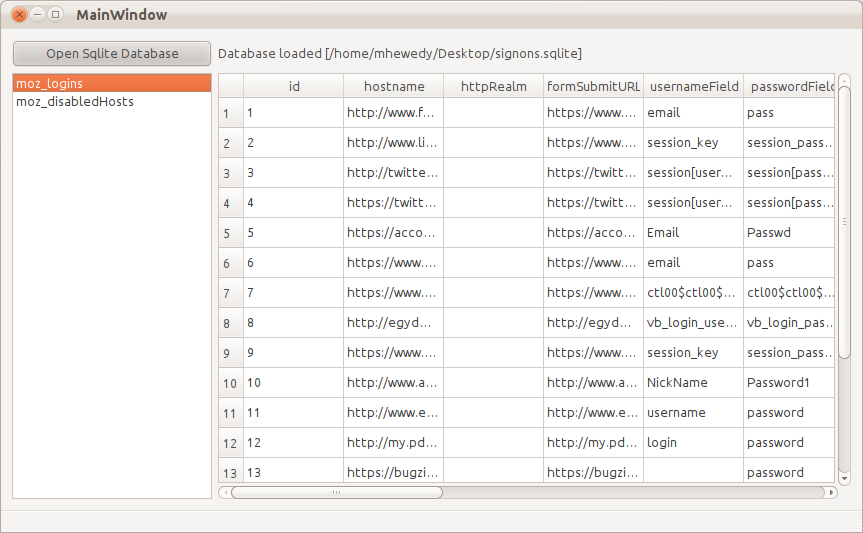Viewport: 863px width, 533px height.
Task: Select row header number 10
Action: point(231,383)
